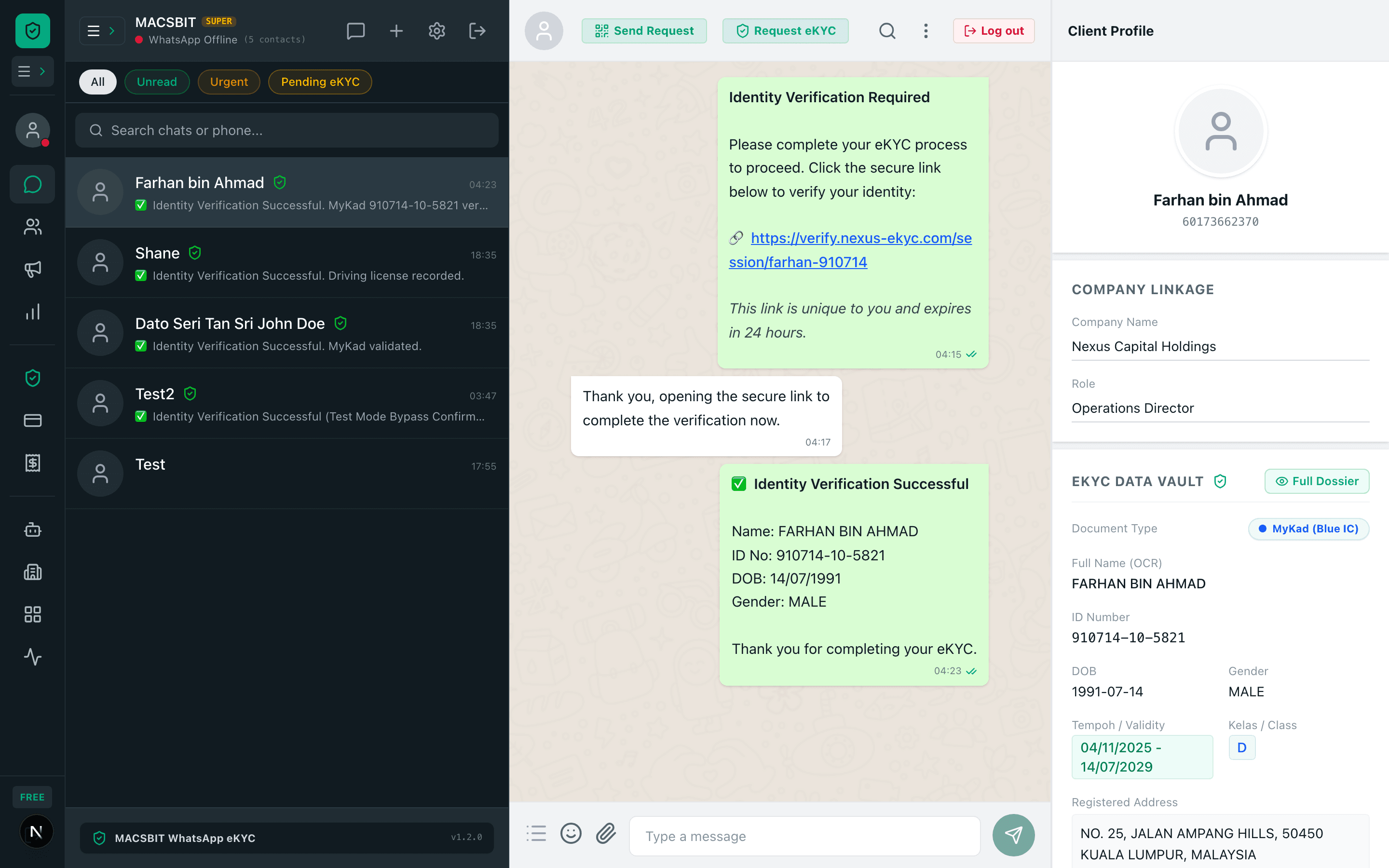Screen dimensions: 1389x868
Task: Click the client profile photo placeholder
Action: [x=1221, y=132]
